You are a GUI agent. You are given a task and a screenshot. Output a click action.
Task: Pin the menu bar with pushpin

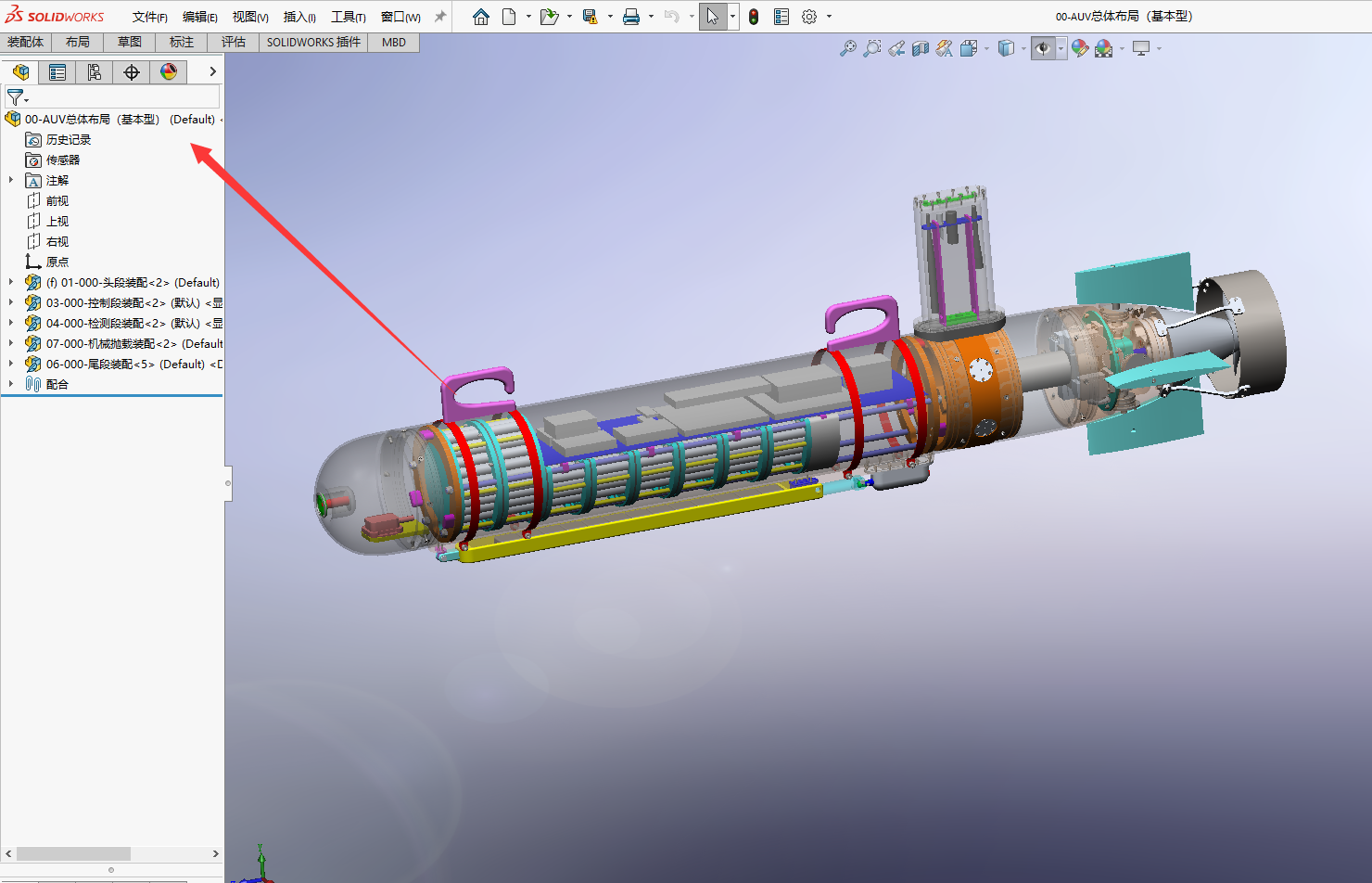coord(440,17)
